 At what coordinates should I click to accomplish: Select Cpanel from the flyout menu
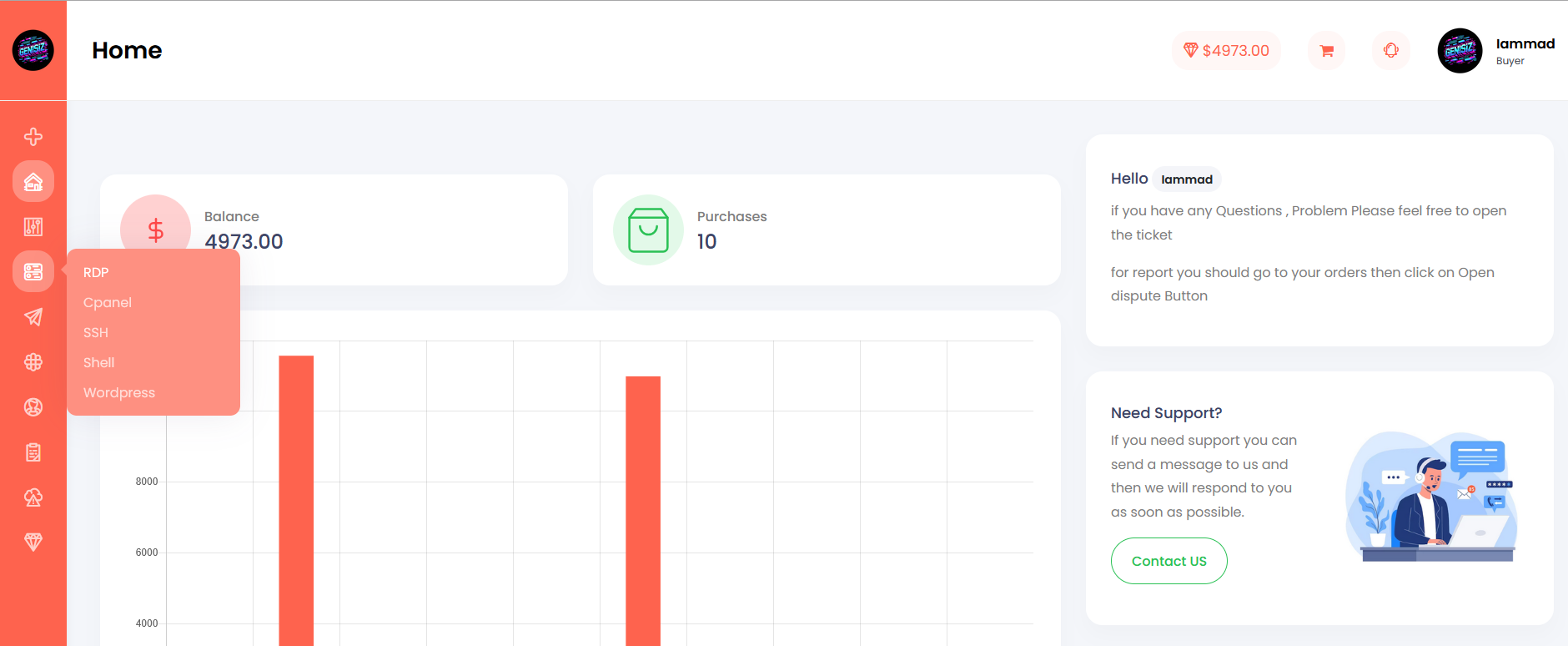108,303
